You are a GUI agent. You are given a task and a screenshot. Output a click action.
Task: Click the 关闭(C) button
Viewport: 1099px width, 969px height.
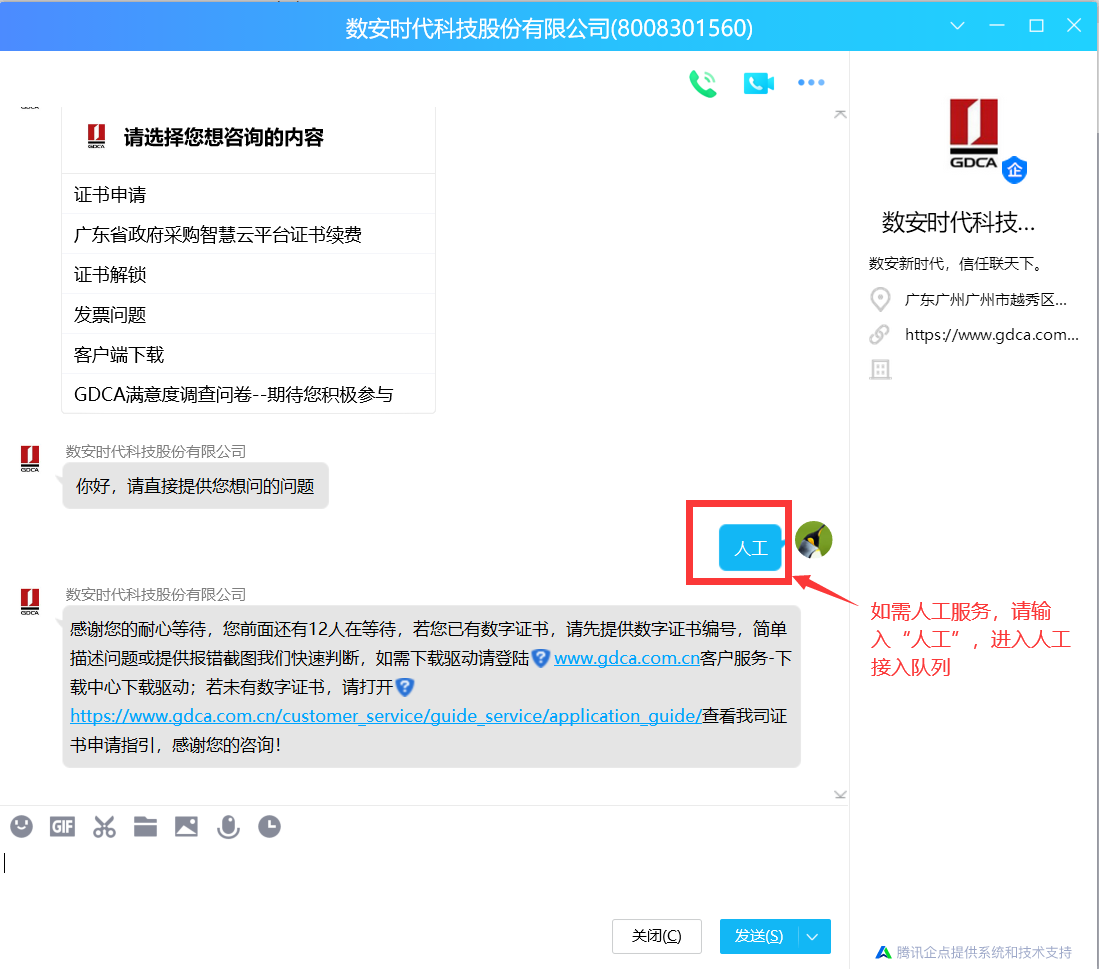click(x=657, y=937)
